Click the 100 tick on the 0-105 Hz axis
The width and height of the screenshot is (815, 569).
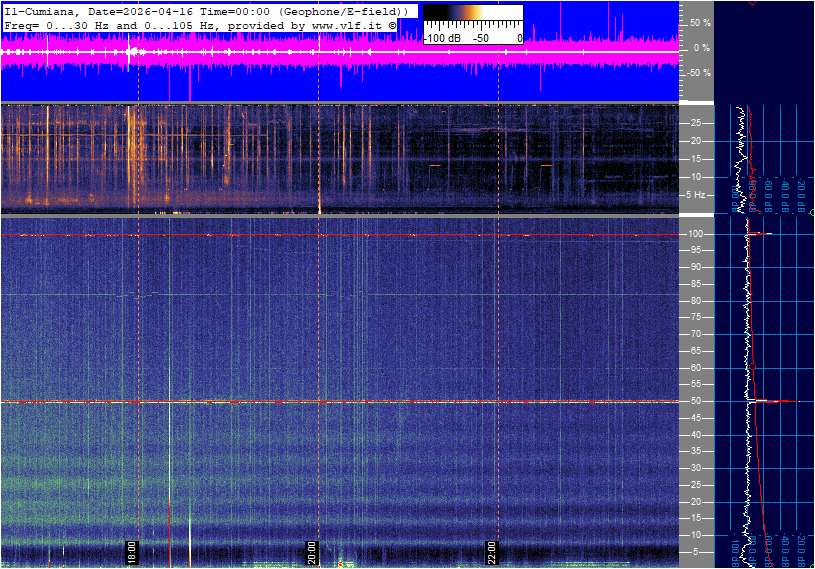click(695, 234)
